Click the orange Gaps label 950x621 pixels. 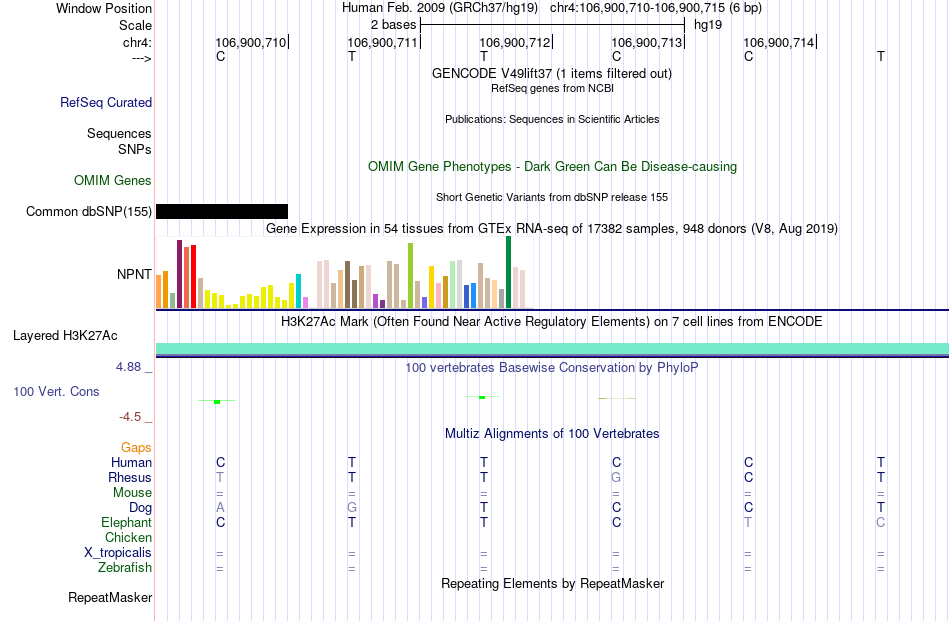(x=136, y=447)
